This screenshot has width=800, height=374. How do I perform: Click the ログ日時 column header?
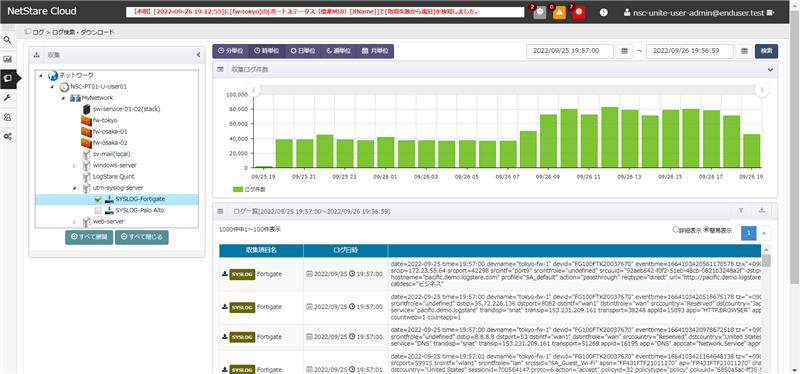tap(345, 251)
